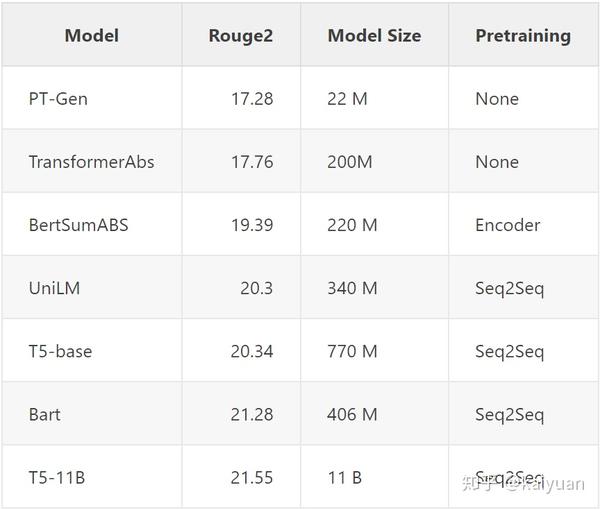600x510 pixels.
Task: Click the Rouge2 column header
Action: point(240,36)
